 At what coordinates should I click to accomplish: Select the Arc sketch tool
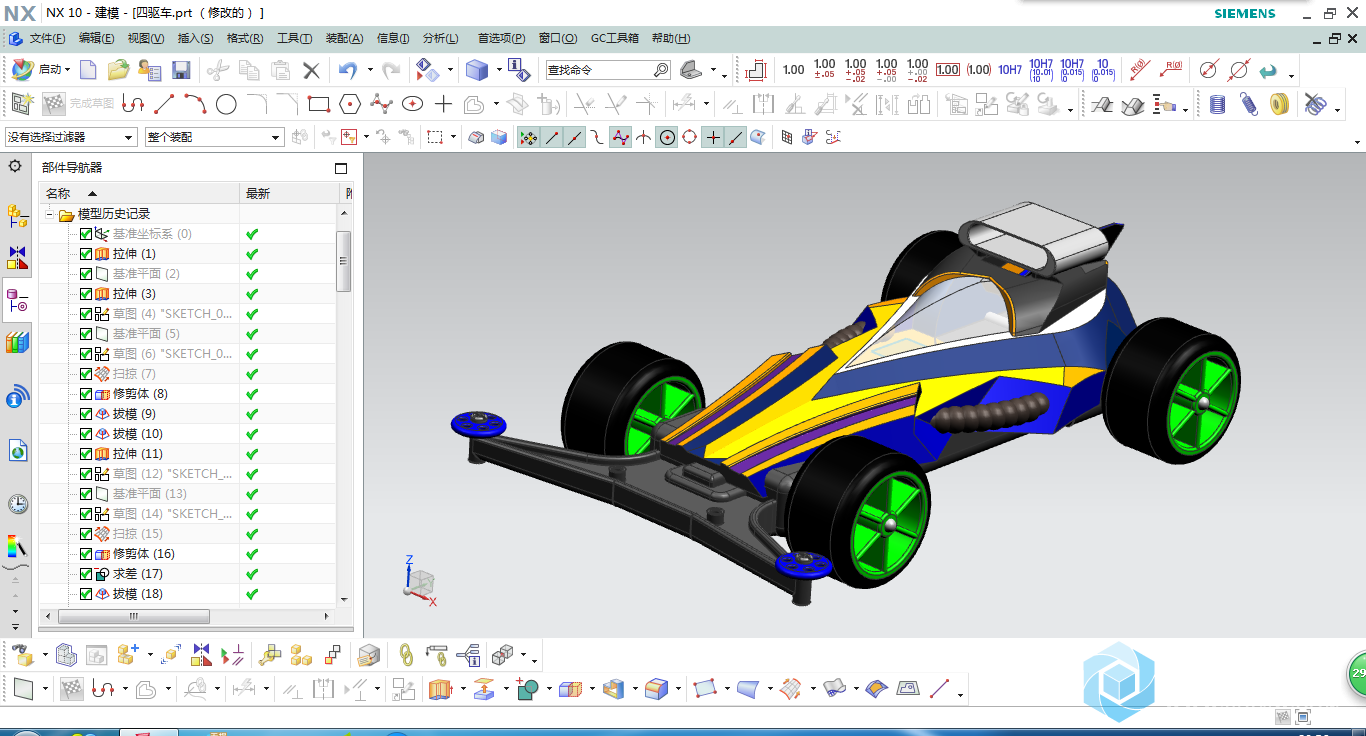tap(196, 103)
